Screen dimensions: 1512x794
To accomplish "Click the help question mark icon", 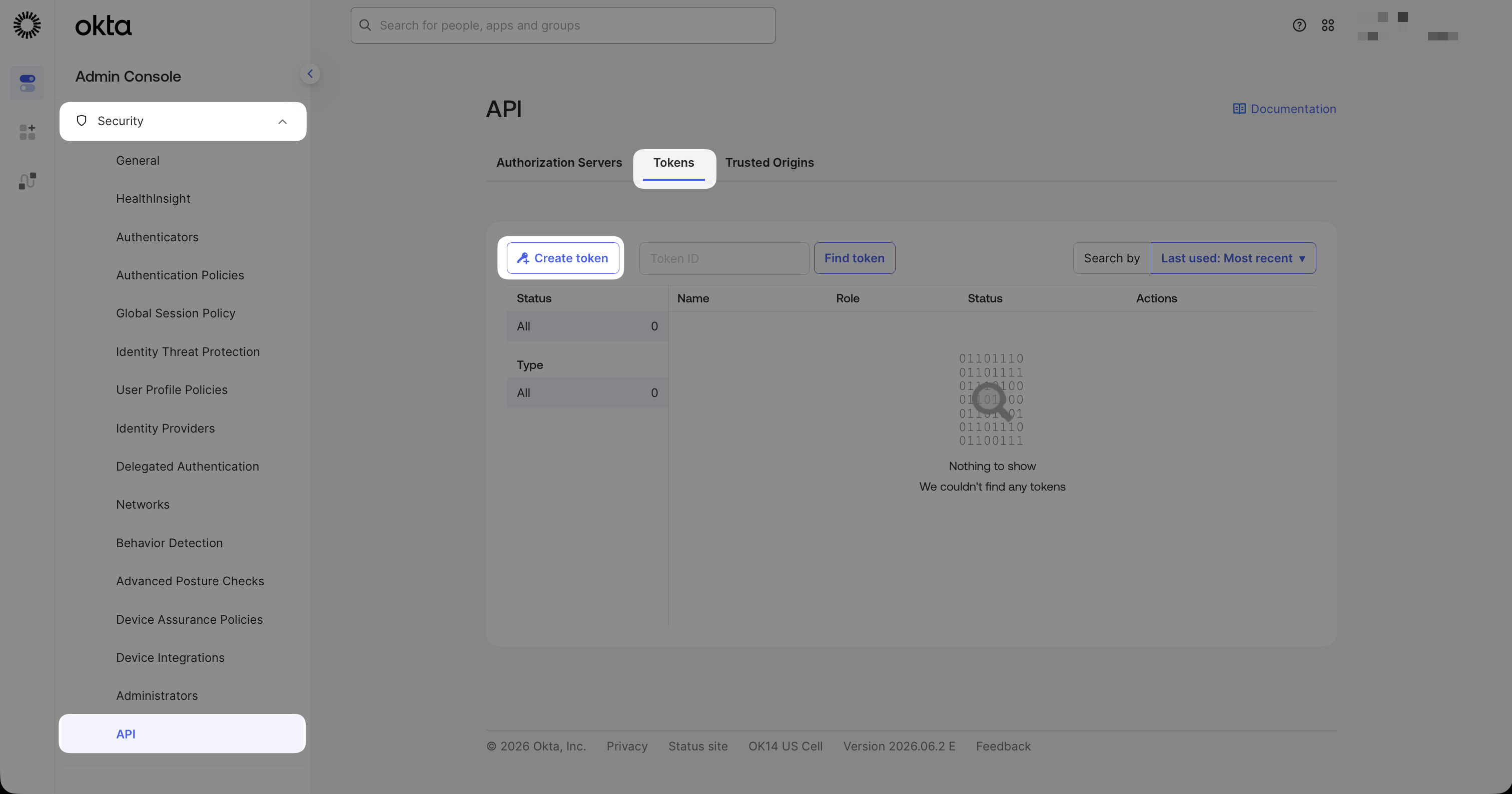I will coord(1299,25).
